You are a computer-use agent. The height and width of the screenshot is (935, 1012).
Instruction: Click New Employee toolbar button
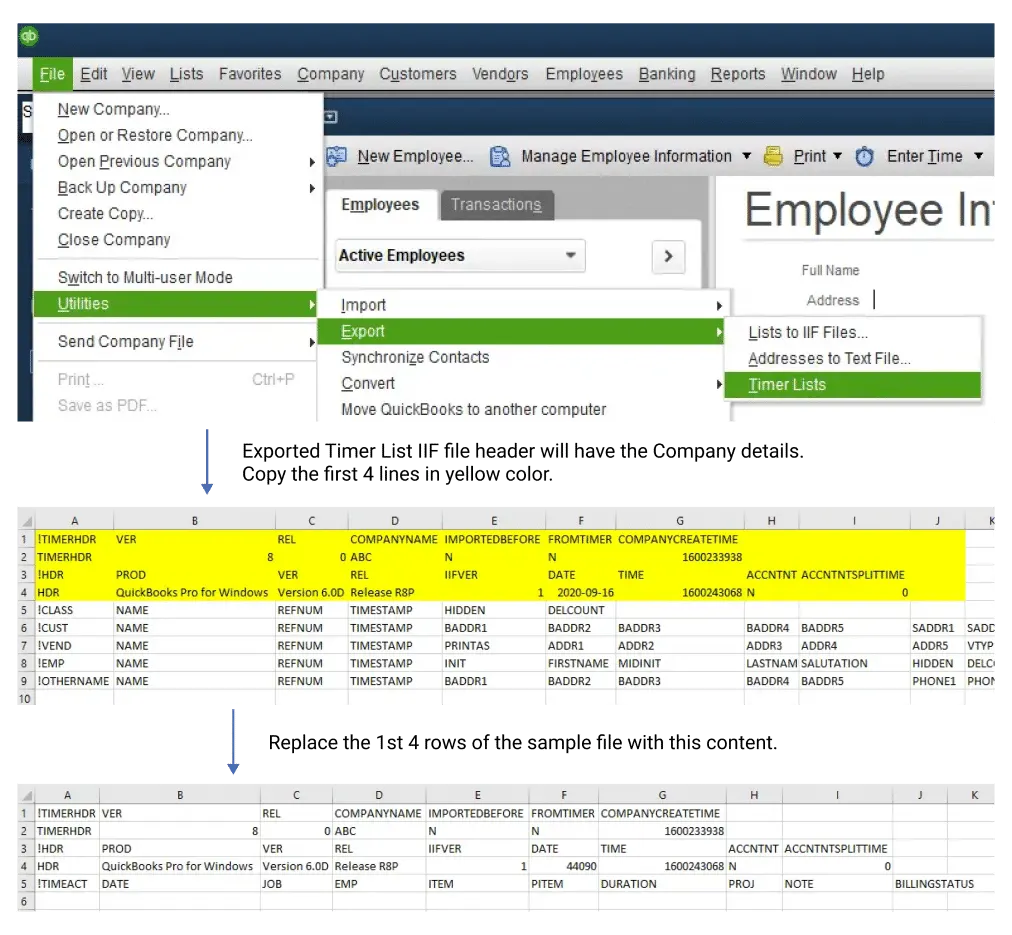[x=415, y=156]
